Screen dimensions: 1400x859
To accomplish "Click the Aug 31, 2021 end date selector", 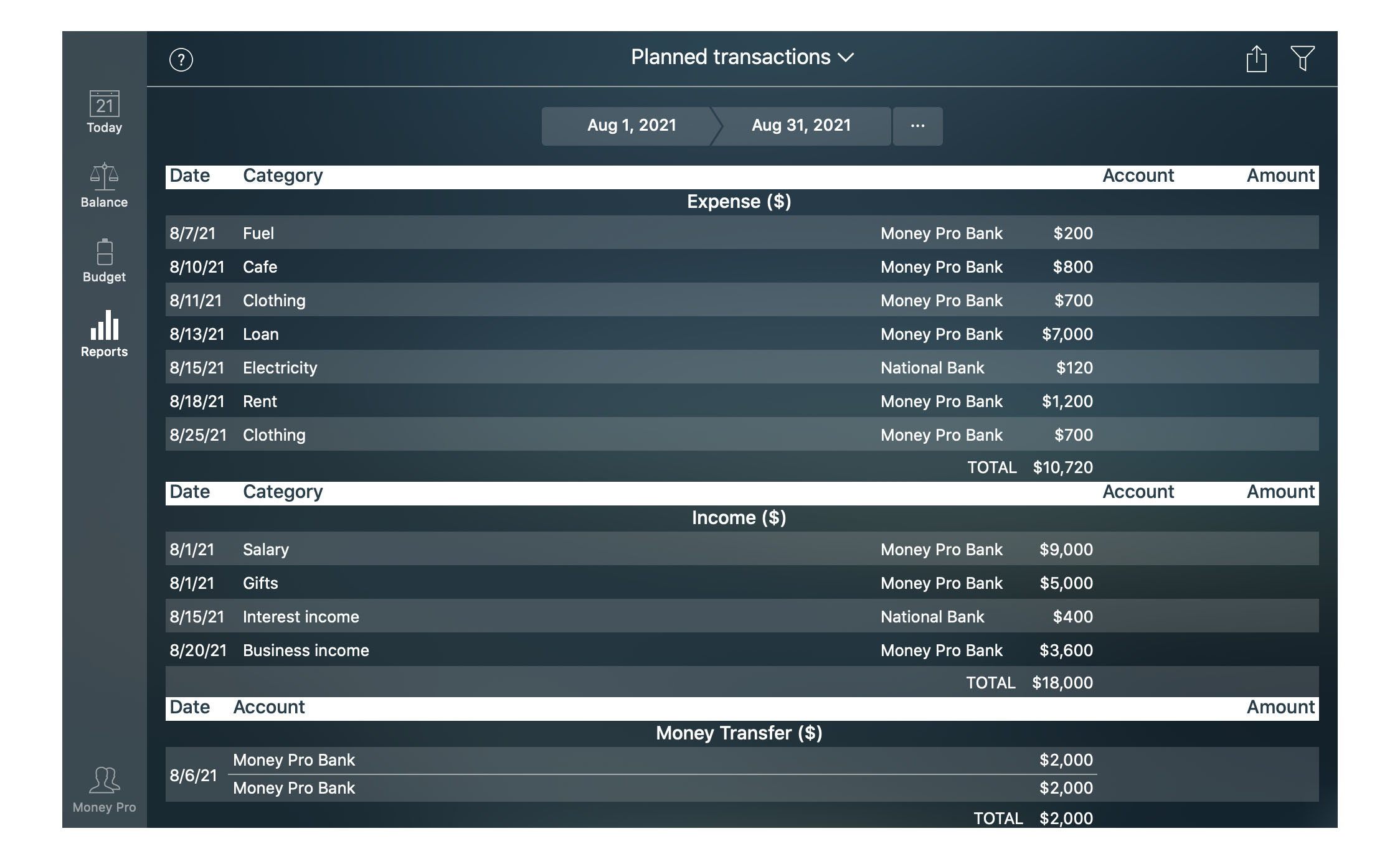I will coord(801,125).
